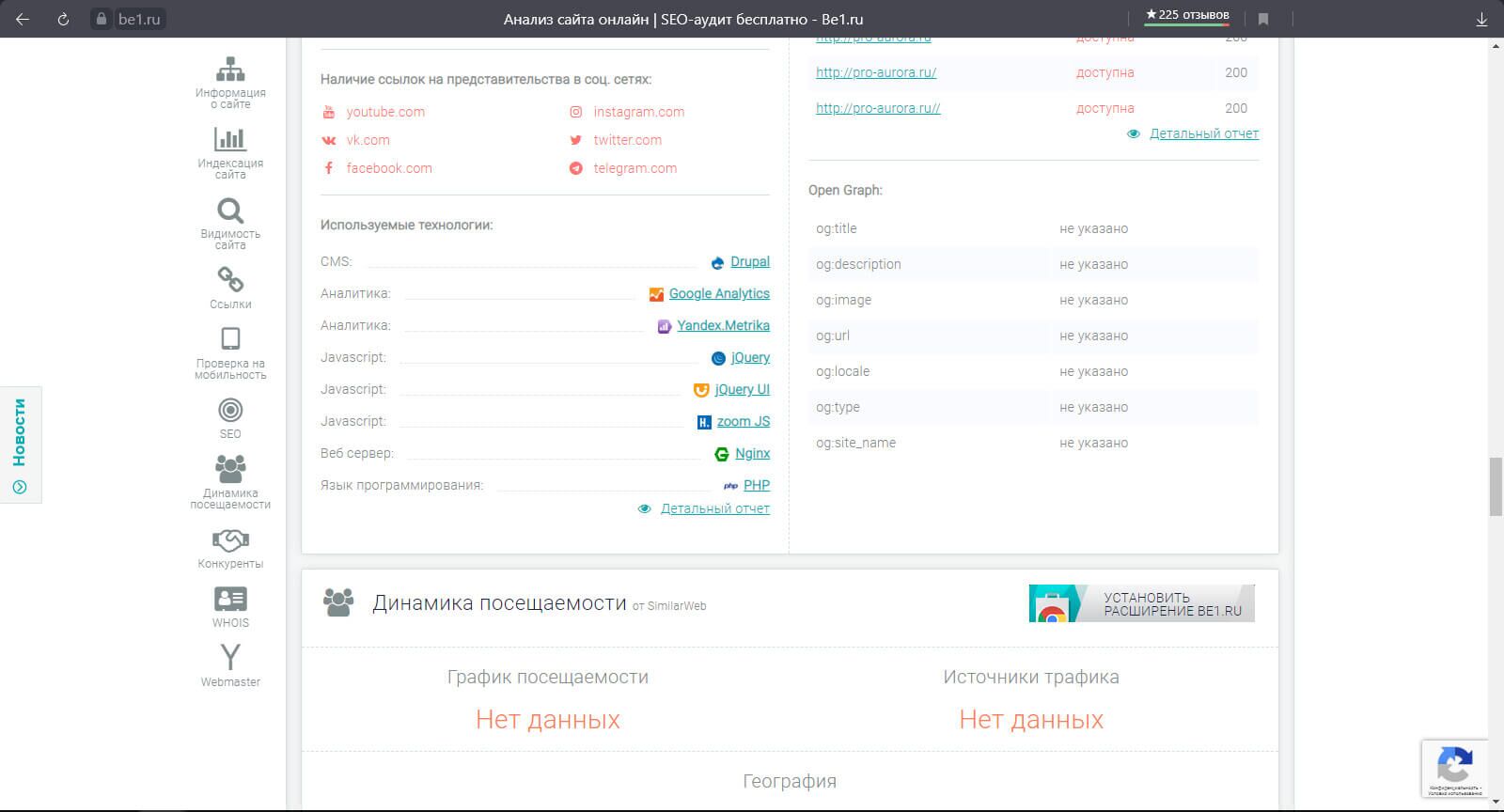
Task: Open the Drupal CMS link
Action: (749, 262)
